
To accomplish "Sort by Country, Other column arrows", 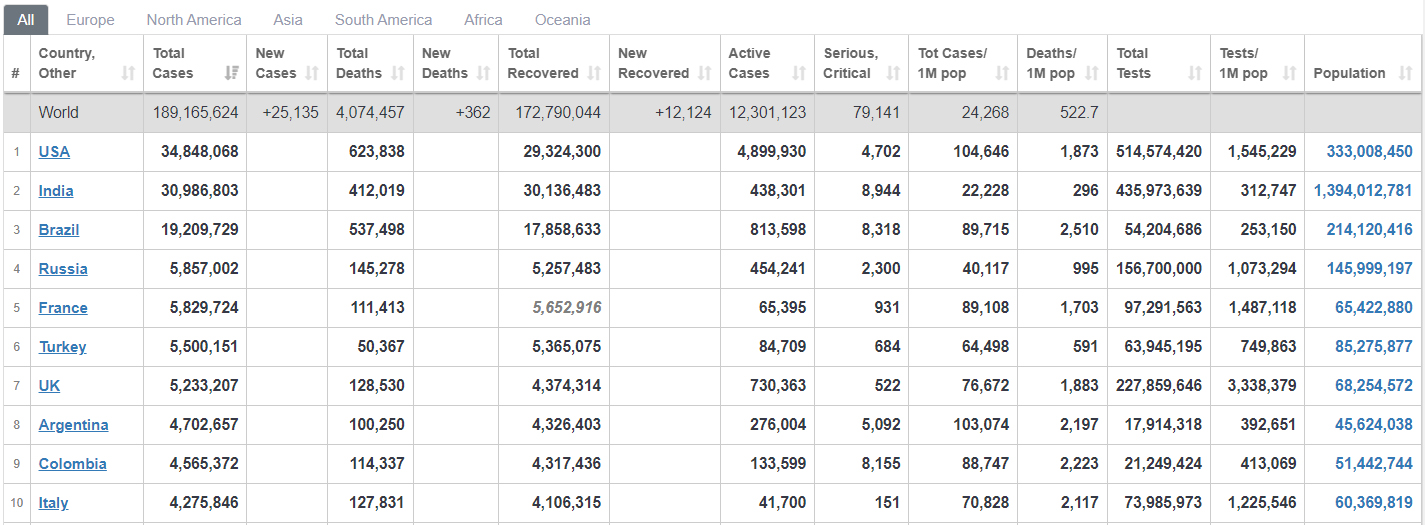I will pos(128,73).
